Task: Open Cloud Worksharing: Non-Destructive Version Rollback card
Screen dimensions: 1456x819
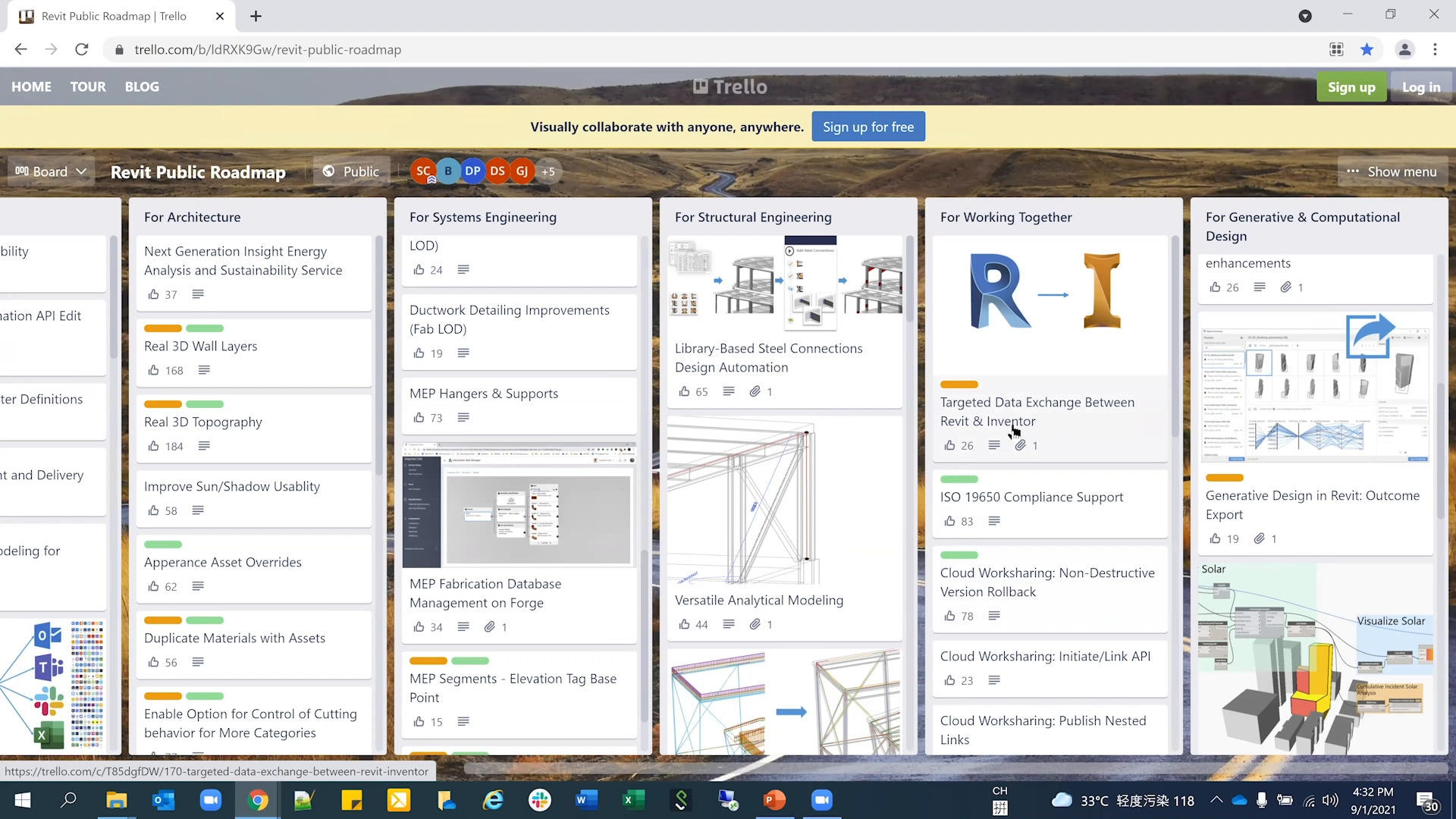Action: (1050, 588)
